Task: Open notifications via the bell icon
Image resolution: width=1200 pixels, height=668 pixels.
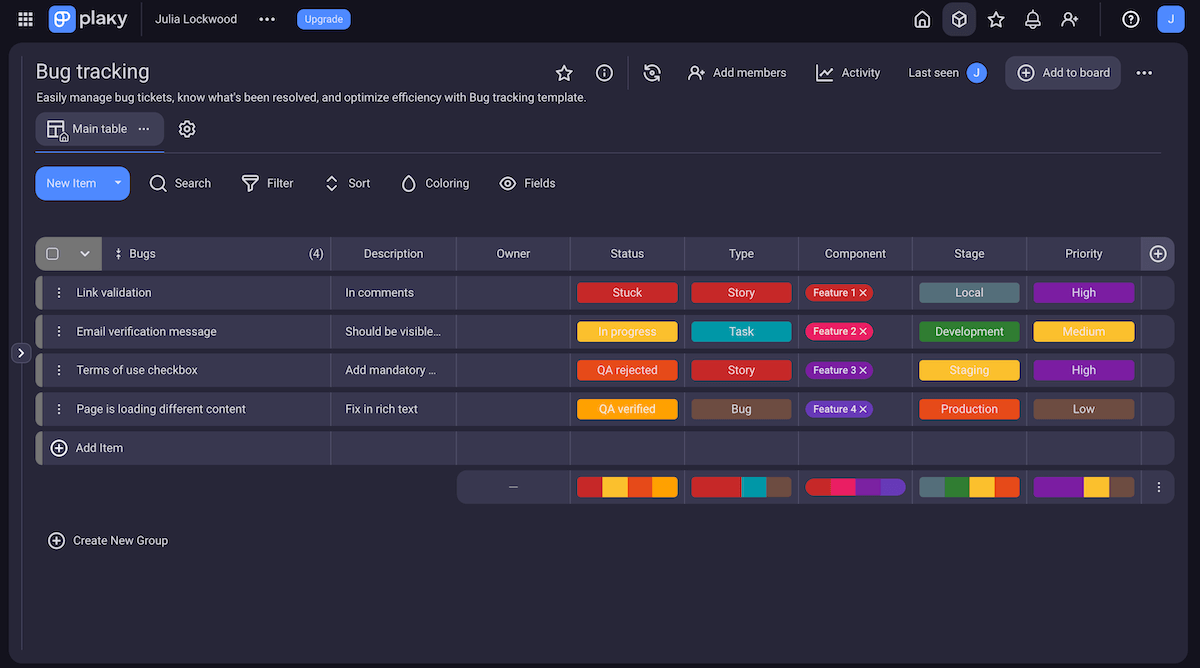Action: (1033, 19)
